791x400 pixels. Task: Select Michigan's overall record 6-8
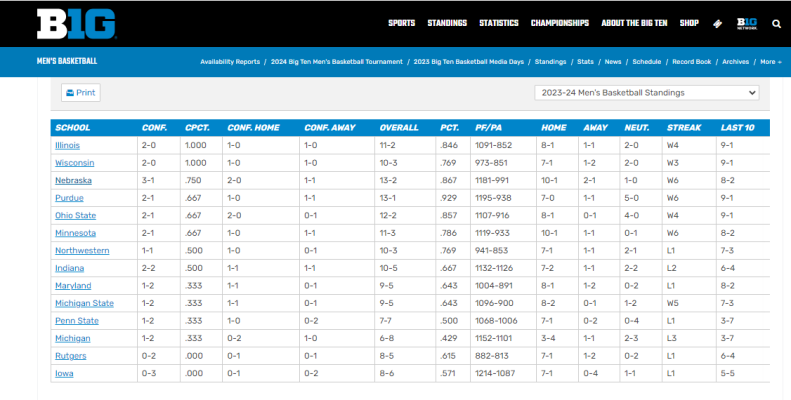(x=387, y=338)
